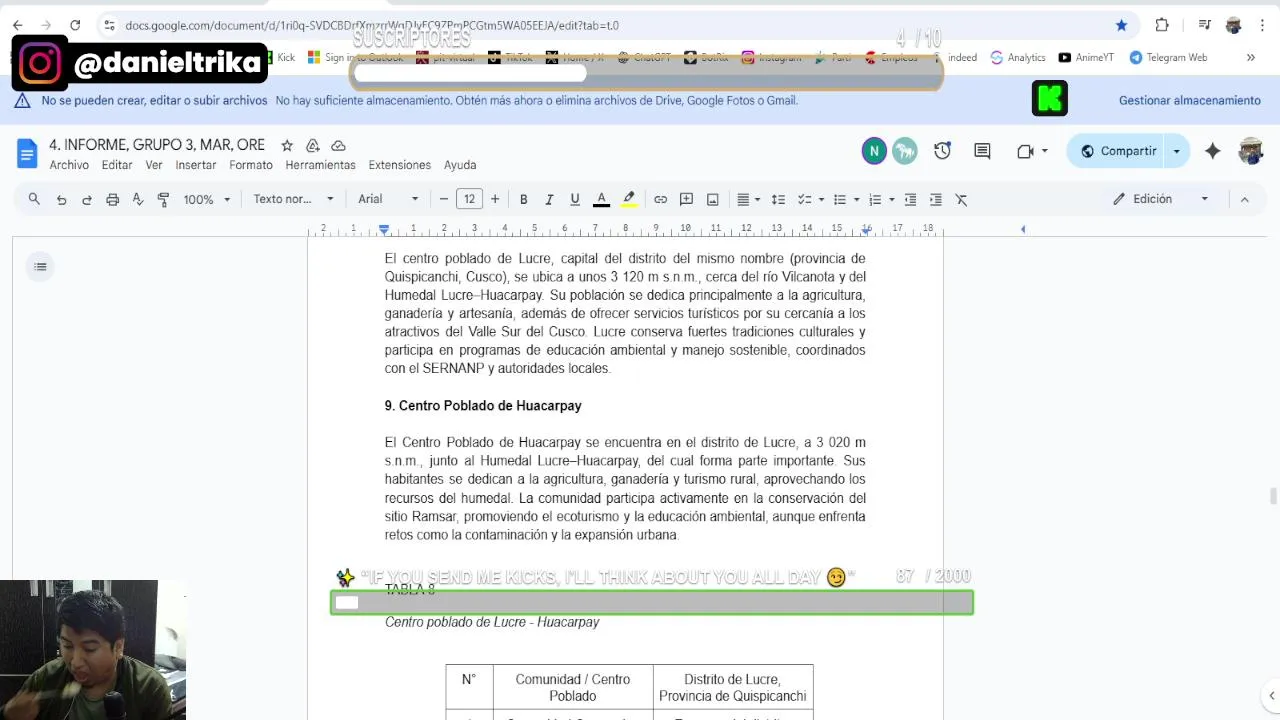This screenshot has width=1280, height=720.
Task: Open the Herramientas menu
Action: [320, 165]
